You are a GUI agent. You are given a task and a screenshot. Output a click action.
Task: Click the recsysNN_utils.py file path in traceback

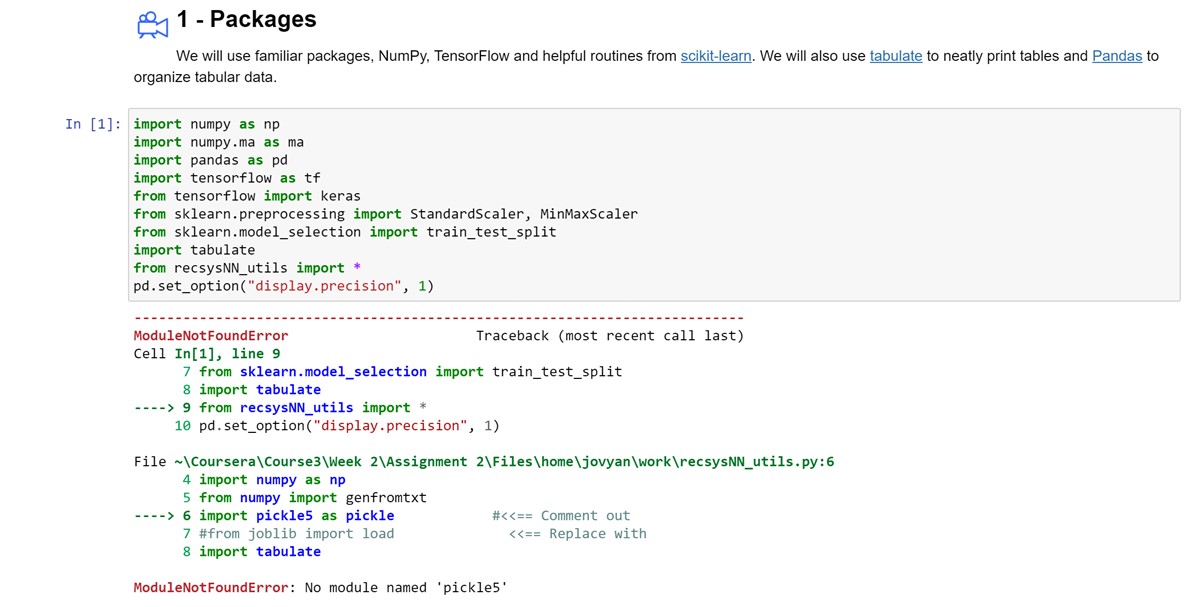[x=484, y=462]
